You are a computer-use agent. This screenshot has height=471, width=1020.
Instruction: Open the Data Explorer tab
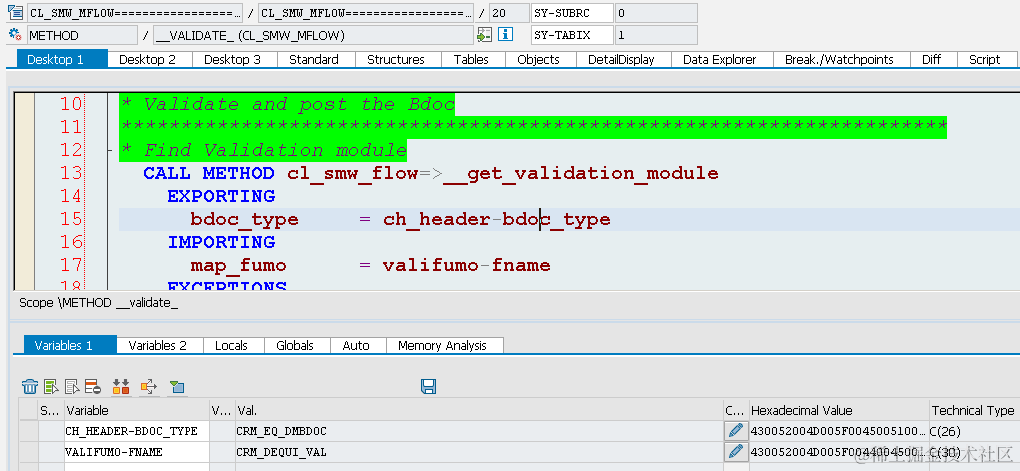tap(719, 59)
